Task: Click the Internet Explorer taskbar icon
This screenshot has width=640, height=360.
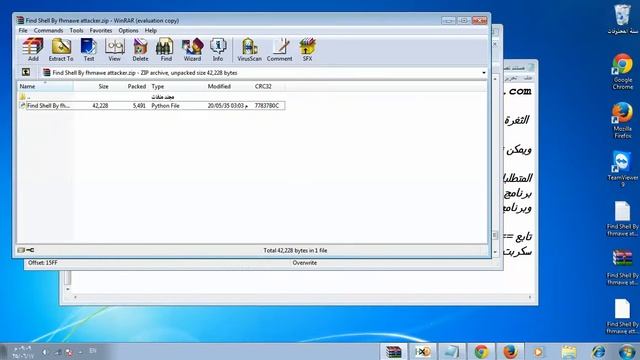Action: (598, 352)
